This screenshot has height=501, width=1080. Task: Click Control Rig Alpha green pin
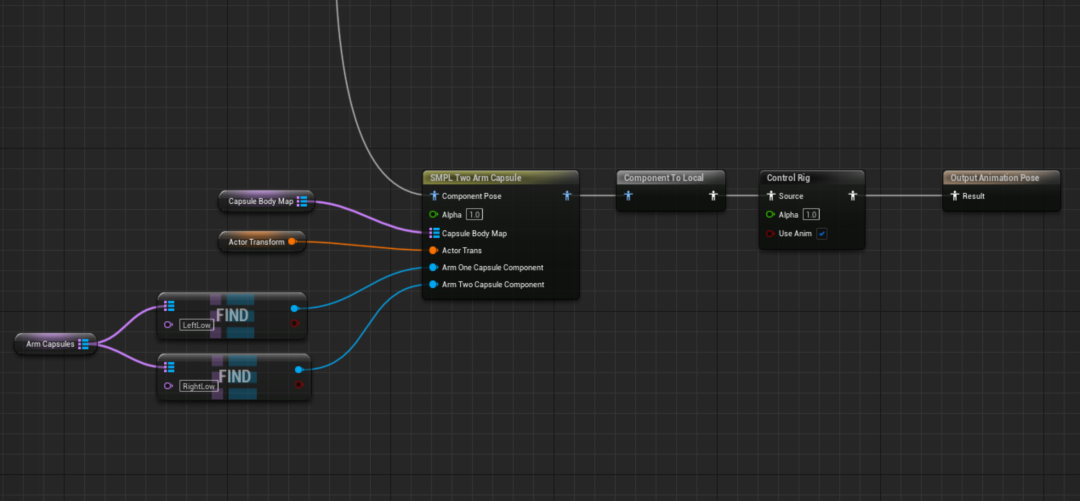[770, 214]
